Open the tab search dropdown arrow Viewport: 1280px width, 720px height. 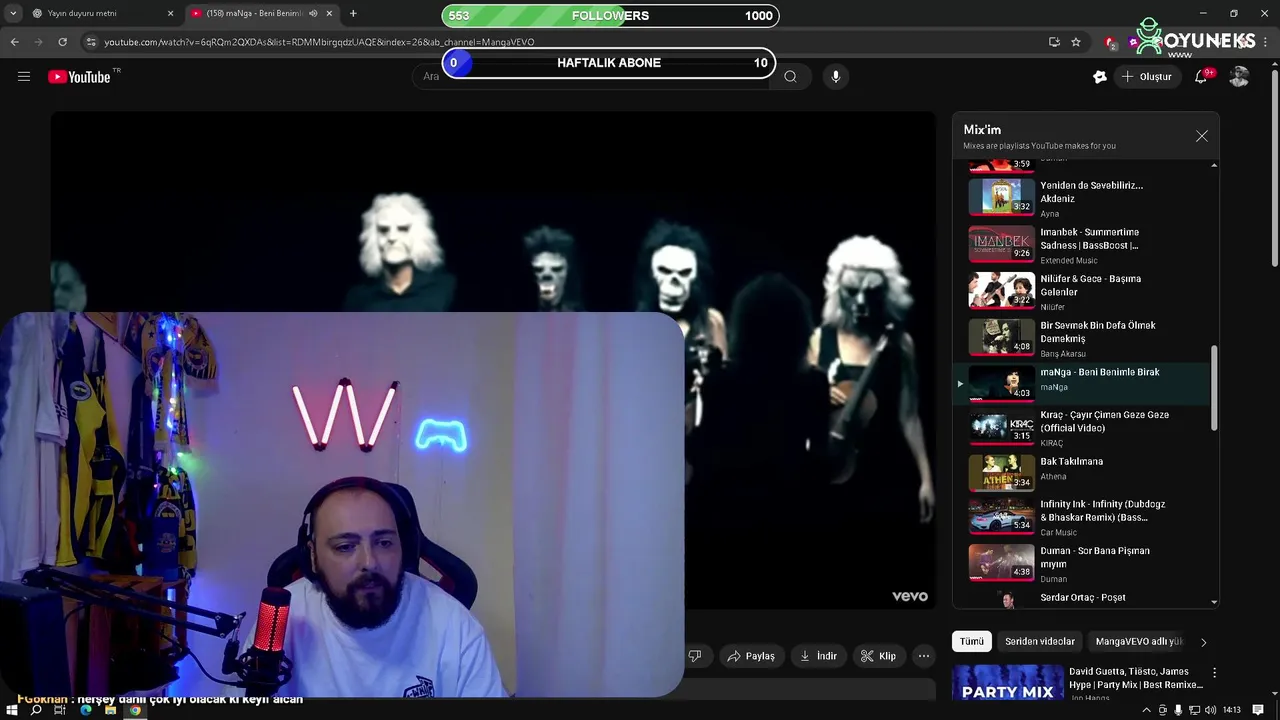12,14
